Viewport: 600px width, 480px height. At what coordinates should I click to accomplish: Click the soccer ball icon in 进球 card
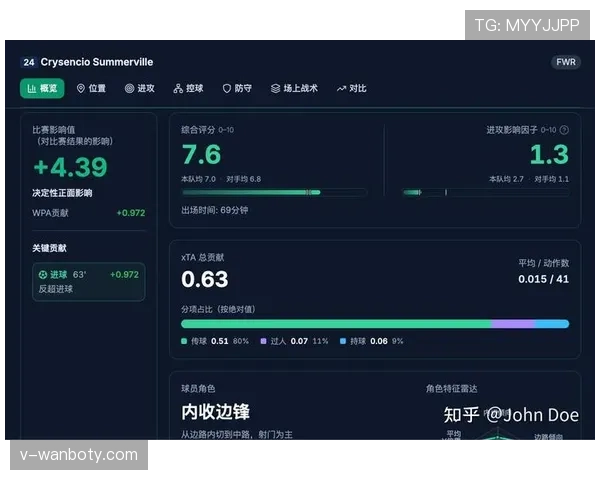(x=43, y=274)
